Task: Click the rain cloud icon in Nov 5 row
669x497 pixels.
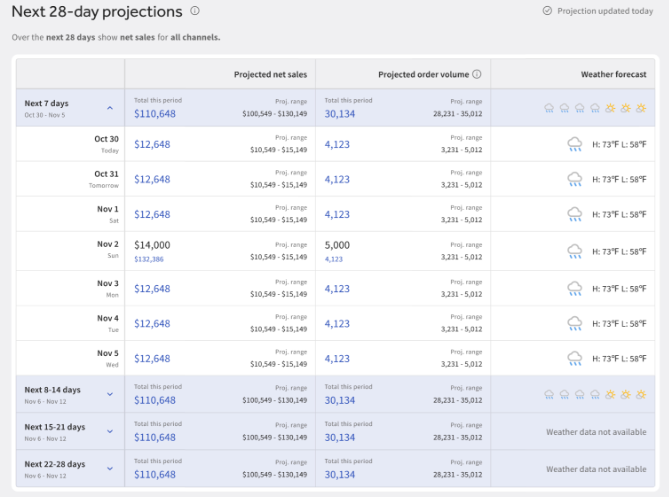Action: [575, 358]
